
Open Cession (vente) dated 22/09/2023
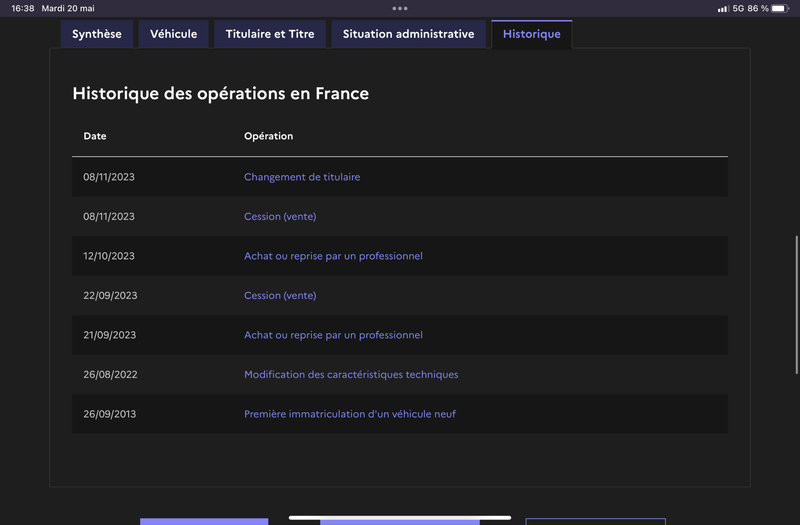pyautogui.click(x=280, y=295)
